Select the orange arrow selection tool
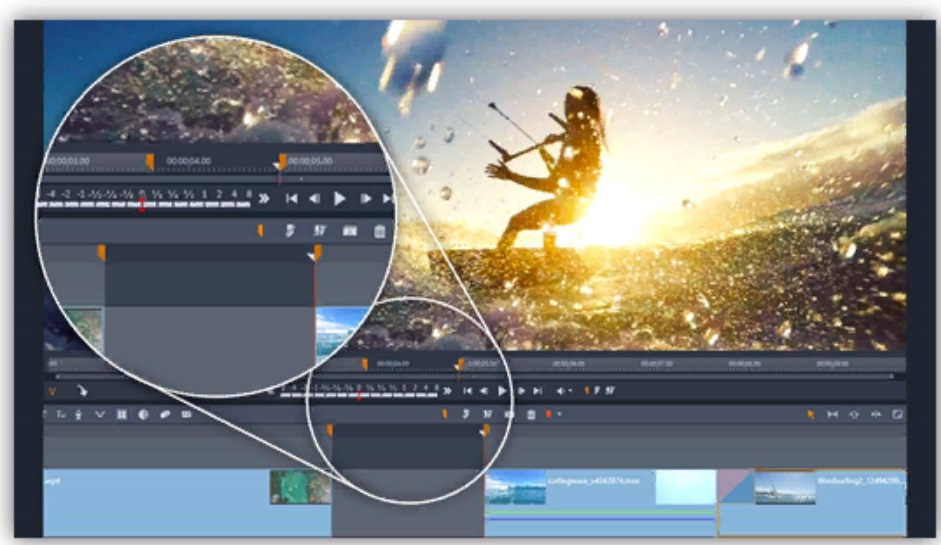This screenshot has width=941, height=545. tap(811, 414)
